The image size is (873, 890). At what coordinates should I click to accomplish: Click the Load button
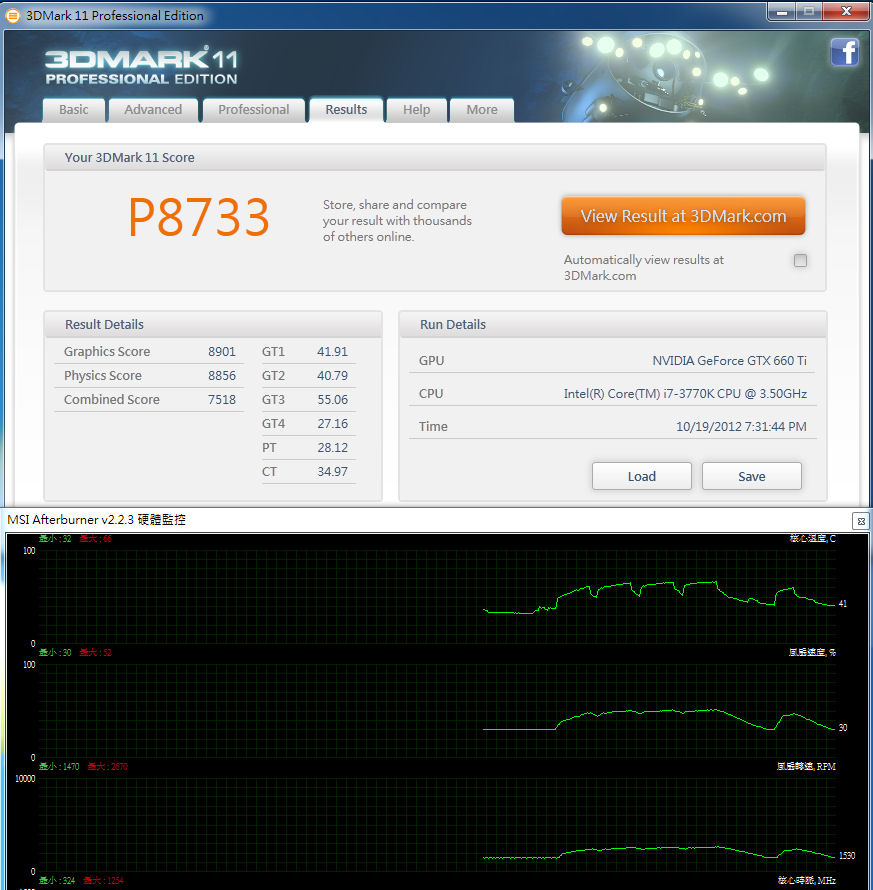(x=642, y=476)
